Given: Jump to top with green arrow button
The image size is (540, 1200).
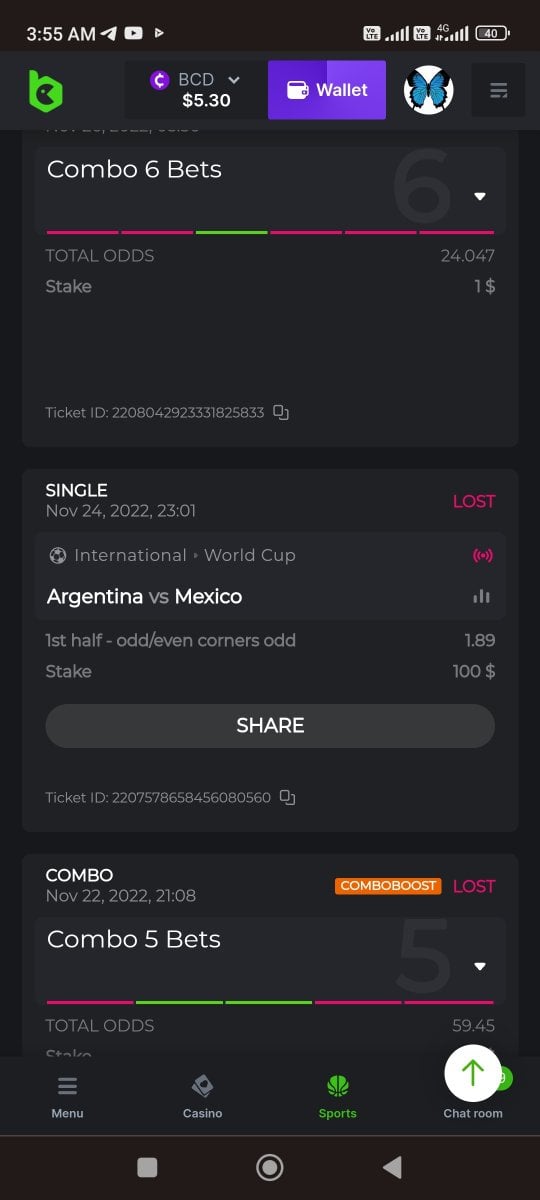Looking at the screenshot, I should [473, 1073].
